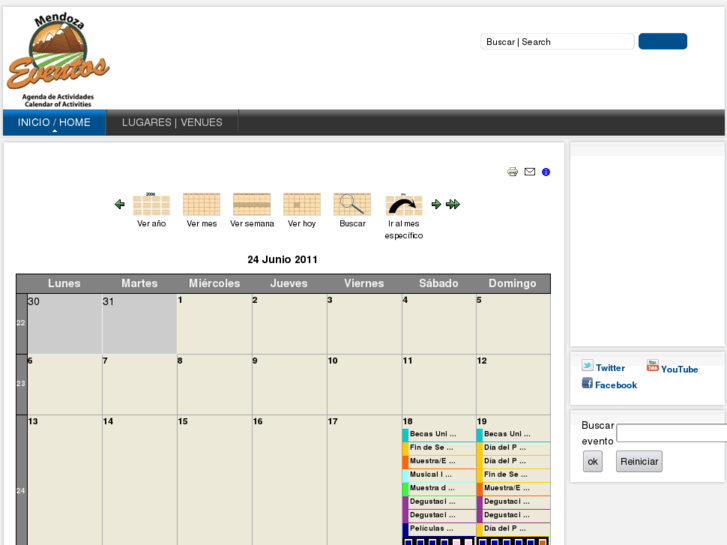Viewport: 727px width, 545px height.
Task: Select day 18 in the calendar
Action: pyautogui.click(x=408, y=421)
